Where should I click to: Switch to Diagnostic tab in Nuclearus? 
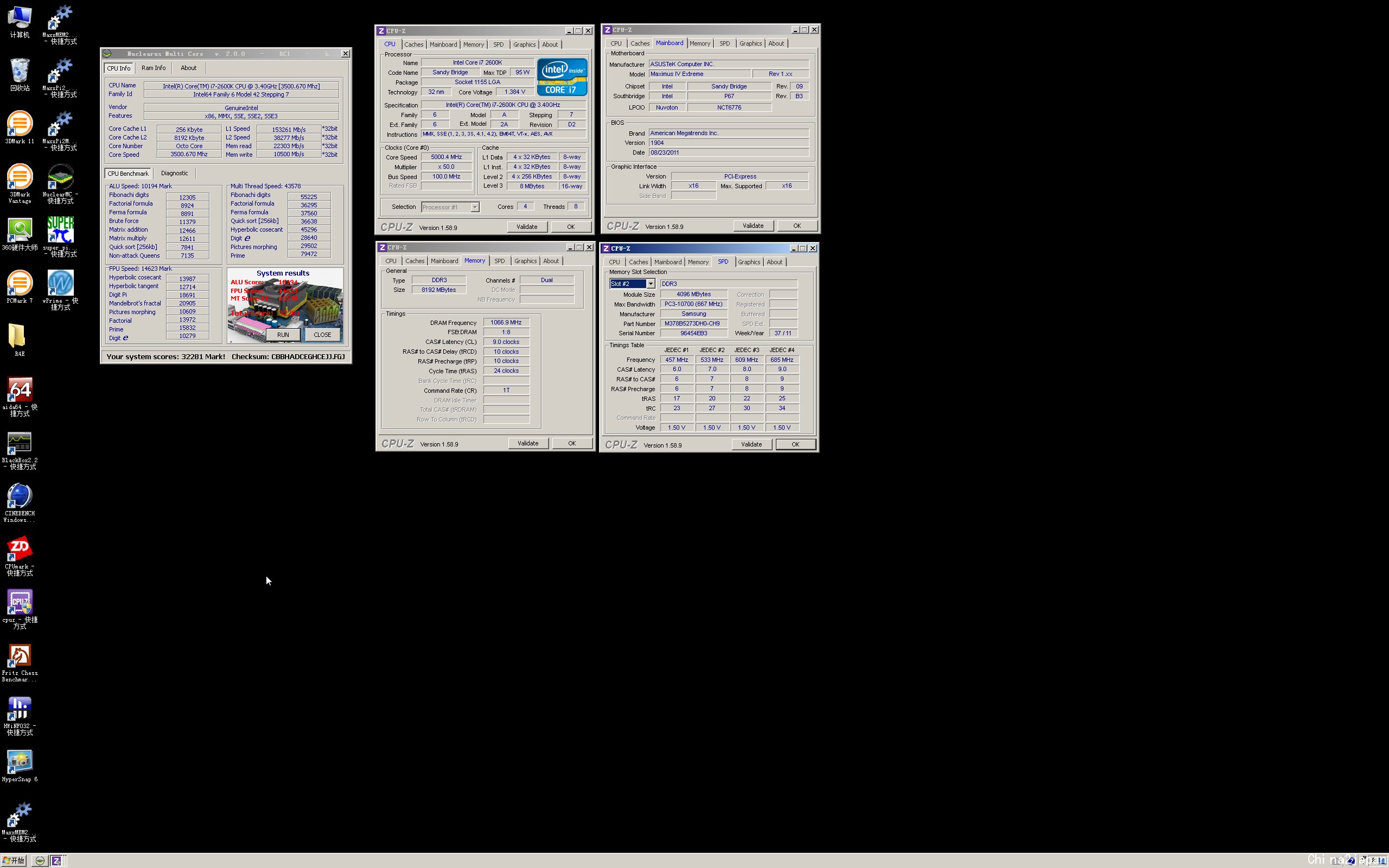(x=175, y=173)
